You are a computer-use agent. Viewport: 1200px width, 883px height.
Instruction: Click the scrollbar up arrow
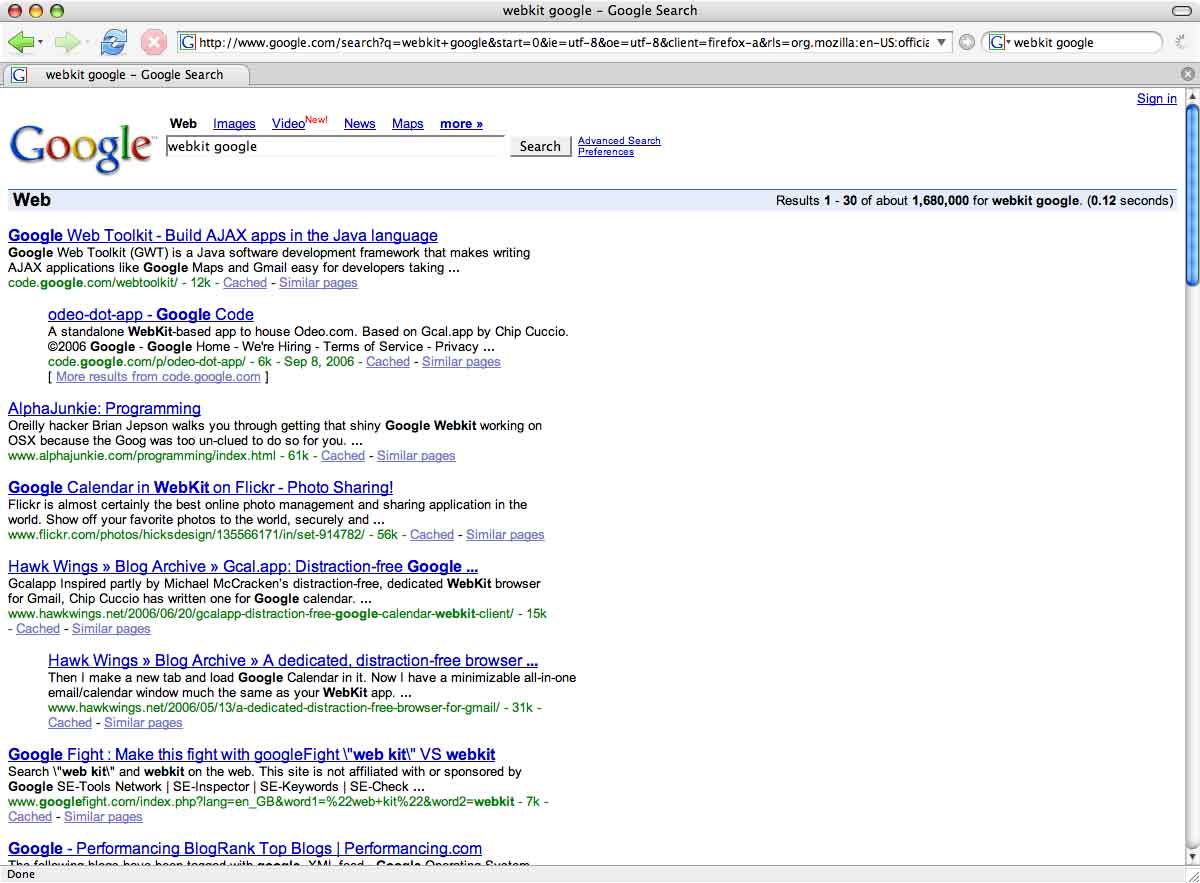point(1191,96)
